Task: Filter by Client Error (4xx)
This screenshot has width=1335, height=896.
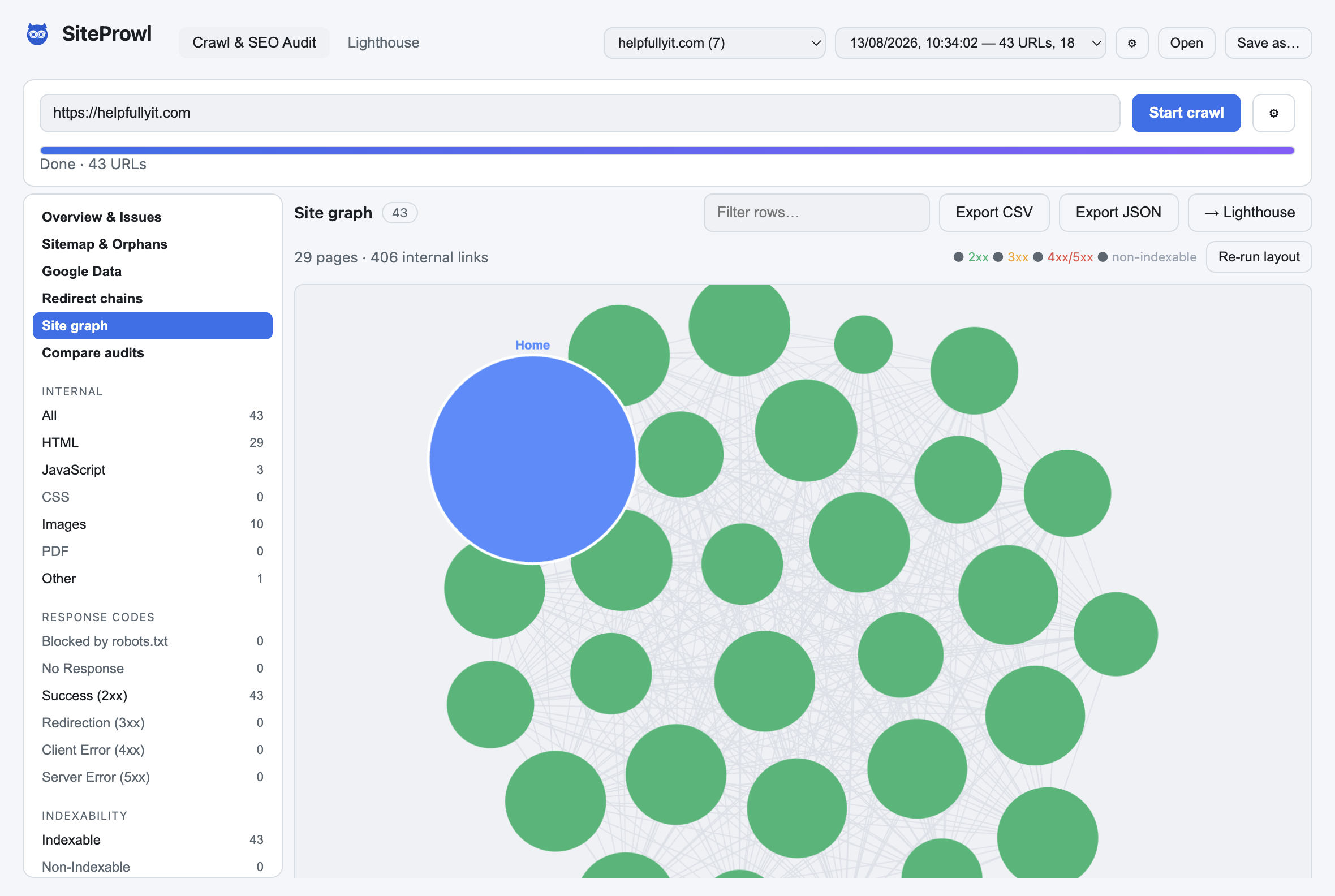Action: coord(153,749)
